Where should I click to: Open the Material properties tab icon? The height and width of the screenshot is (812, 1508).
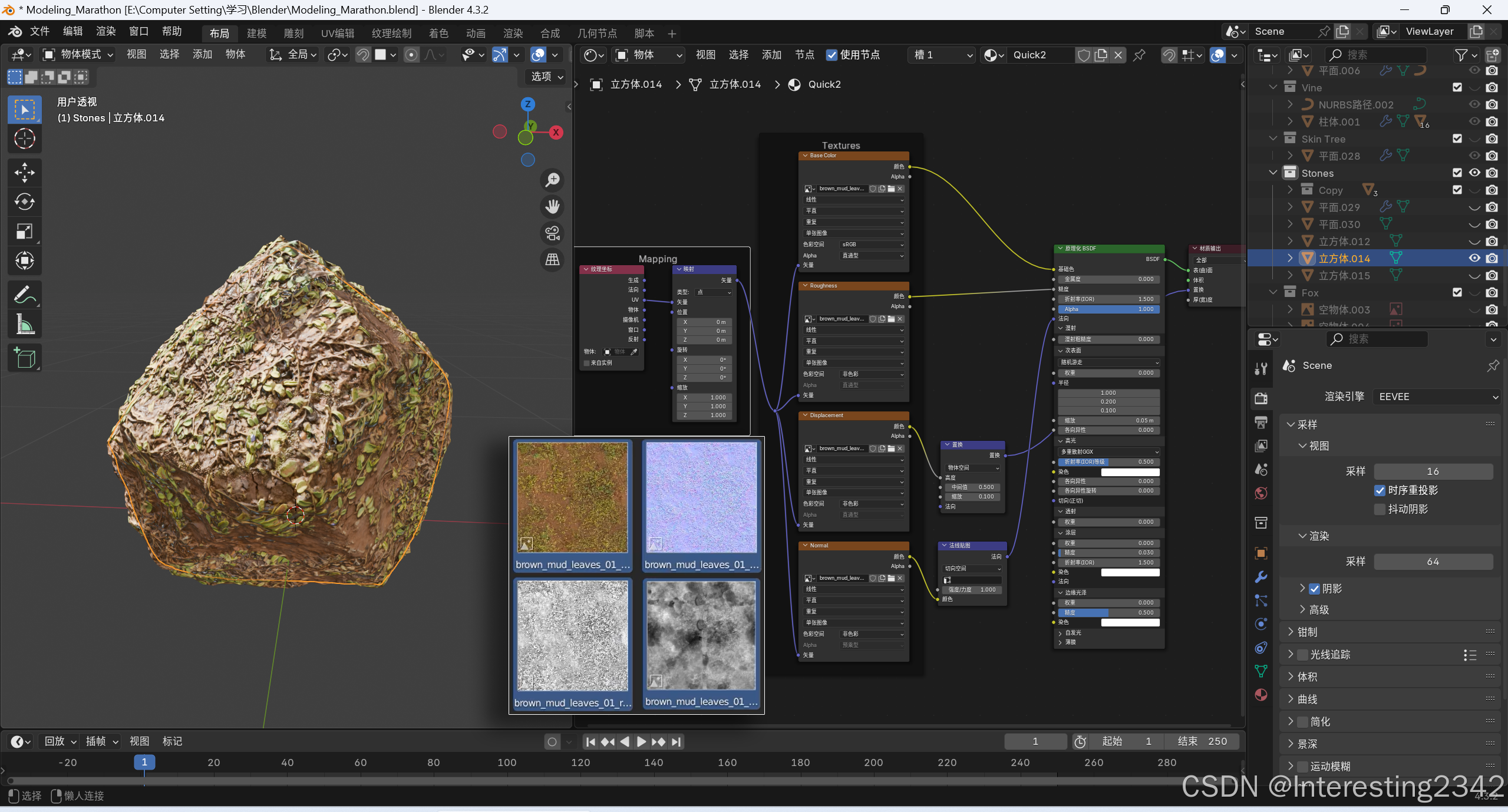pos(1261,695)
